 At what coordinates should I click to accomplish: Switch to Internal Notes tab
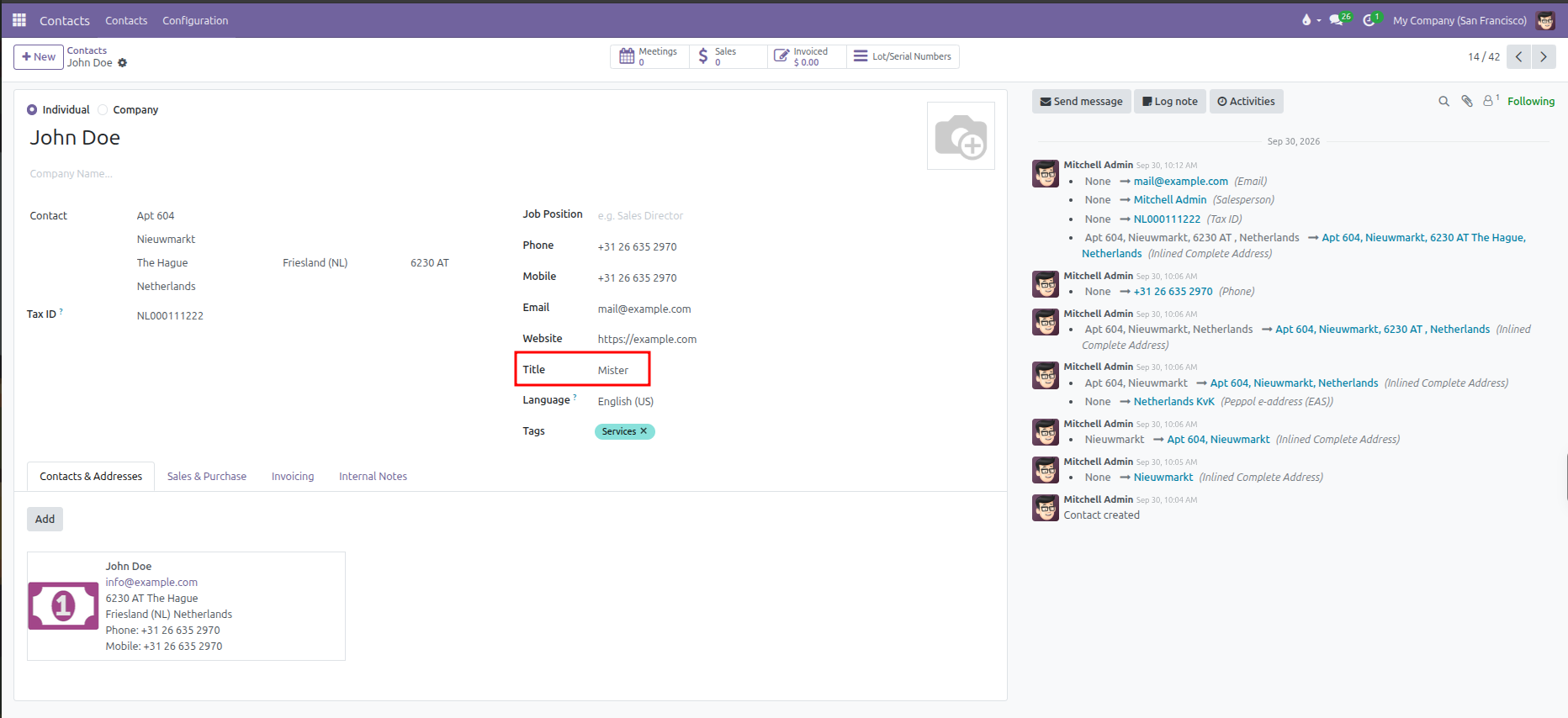coord(373,477)
